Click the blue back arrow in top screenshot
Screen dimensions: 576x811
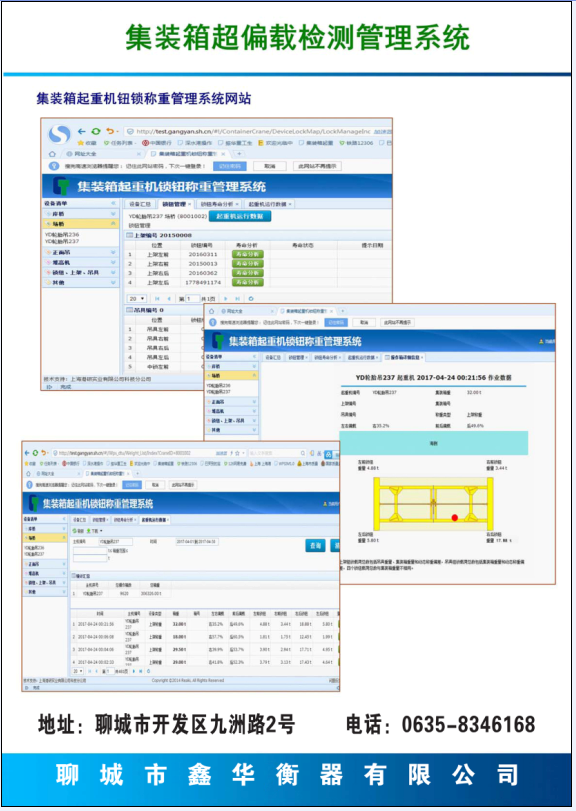pos(81,131)
